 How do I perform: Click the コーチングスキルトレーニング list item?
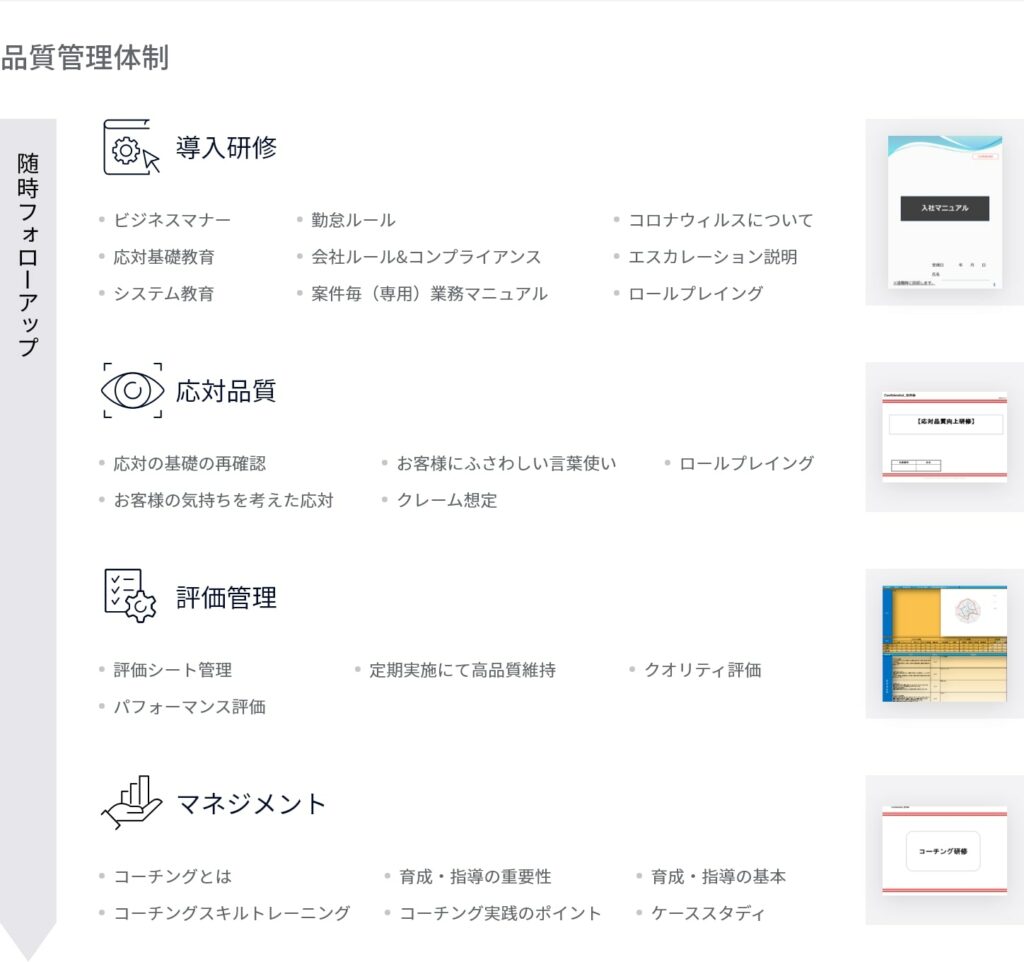pyautogui.click(x=232, y=913)
